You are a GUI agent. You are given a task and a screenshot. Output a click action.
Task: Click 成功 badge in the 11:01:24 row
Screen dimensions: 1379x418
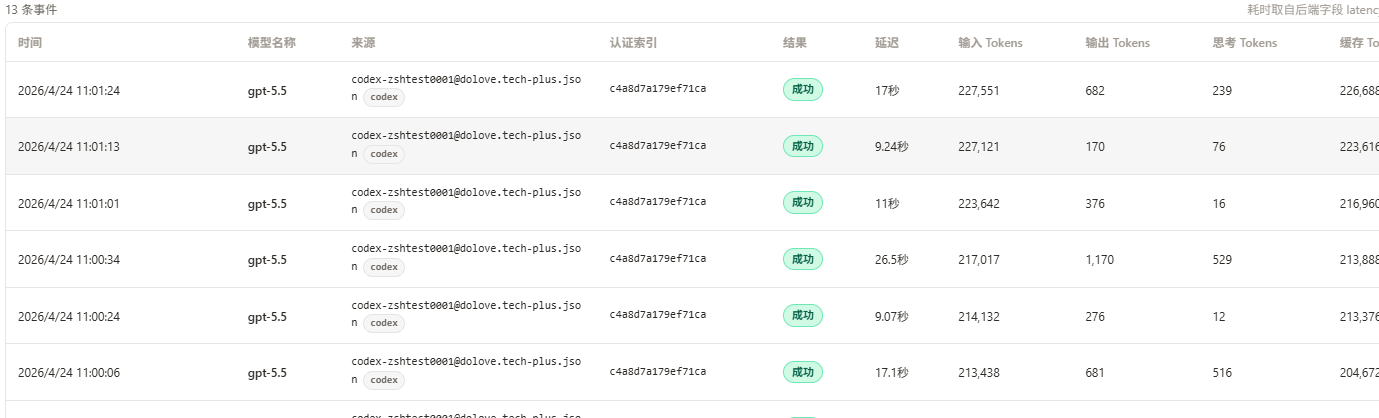(802, 89)
